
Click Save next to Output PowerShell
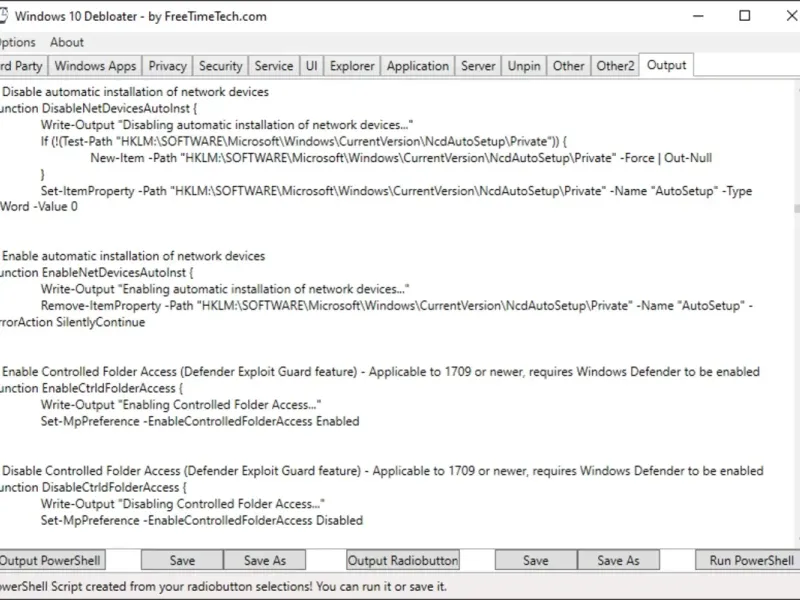[x=182, y=560]
